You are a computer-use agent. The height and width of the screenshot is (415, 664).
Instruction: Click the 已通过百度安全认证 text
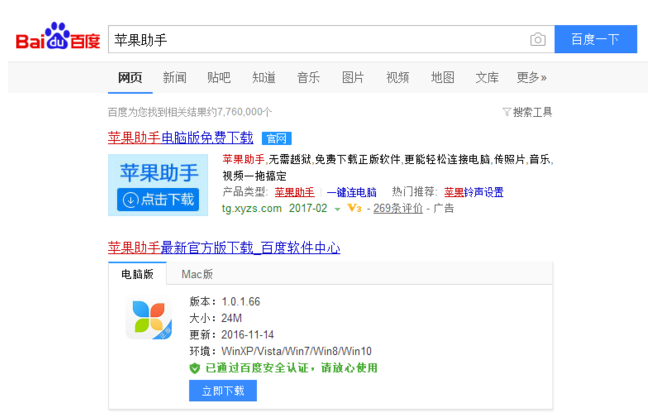257,368
